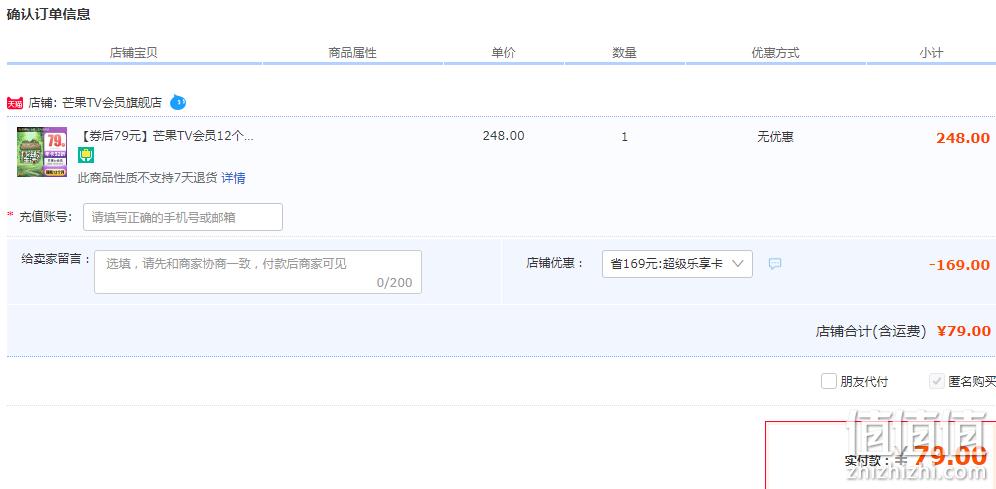The width and height of the screenshot is (996, 489).
Task: Click the unit price 248.00 value
Action: [504, 136]
